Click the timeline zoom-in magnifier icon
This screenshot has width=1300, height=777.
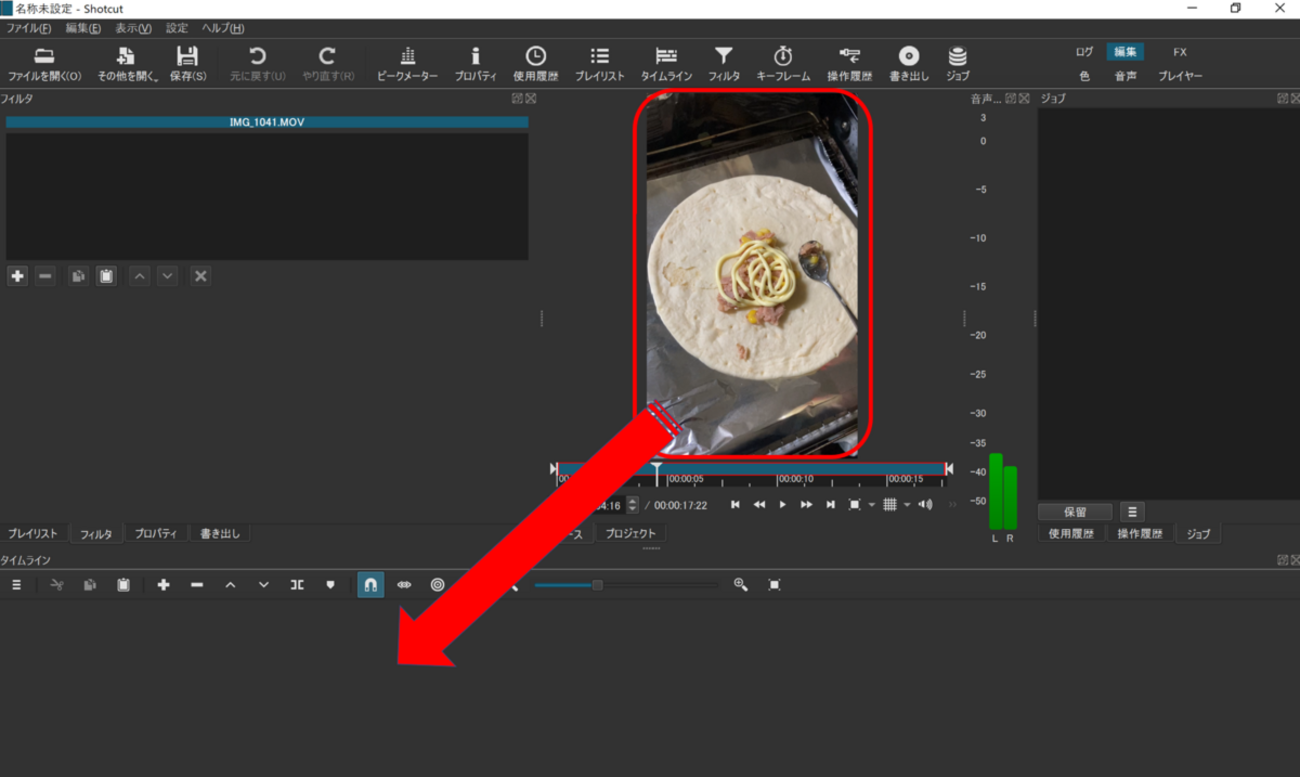coord(741,585)
